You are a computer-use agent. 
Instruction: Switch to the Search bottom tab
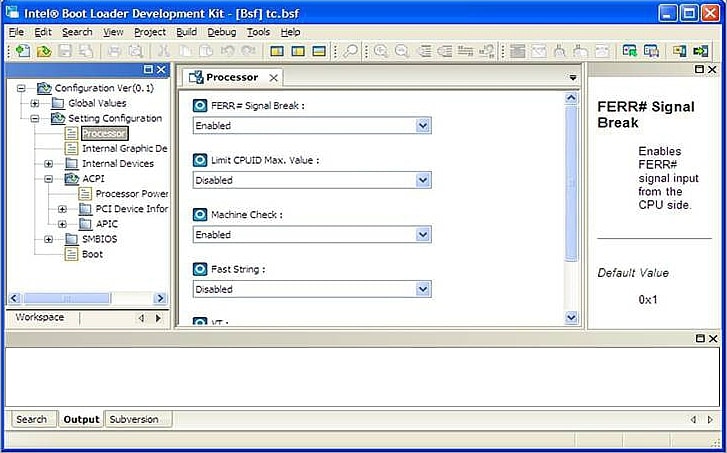[32, 419]
